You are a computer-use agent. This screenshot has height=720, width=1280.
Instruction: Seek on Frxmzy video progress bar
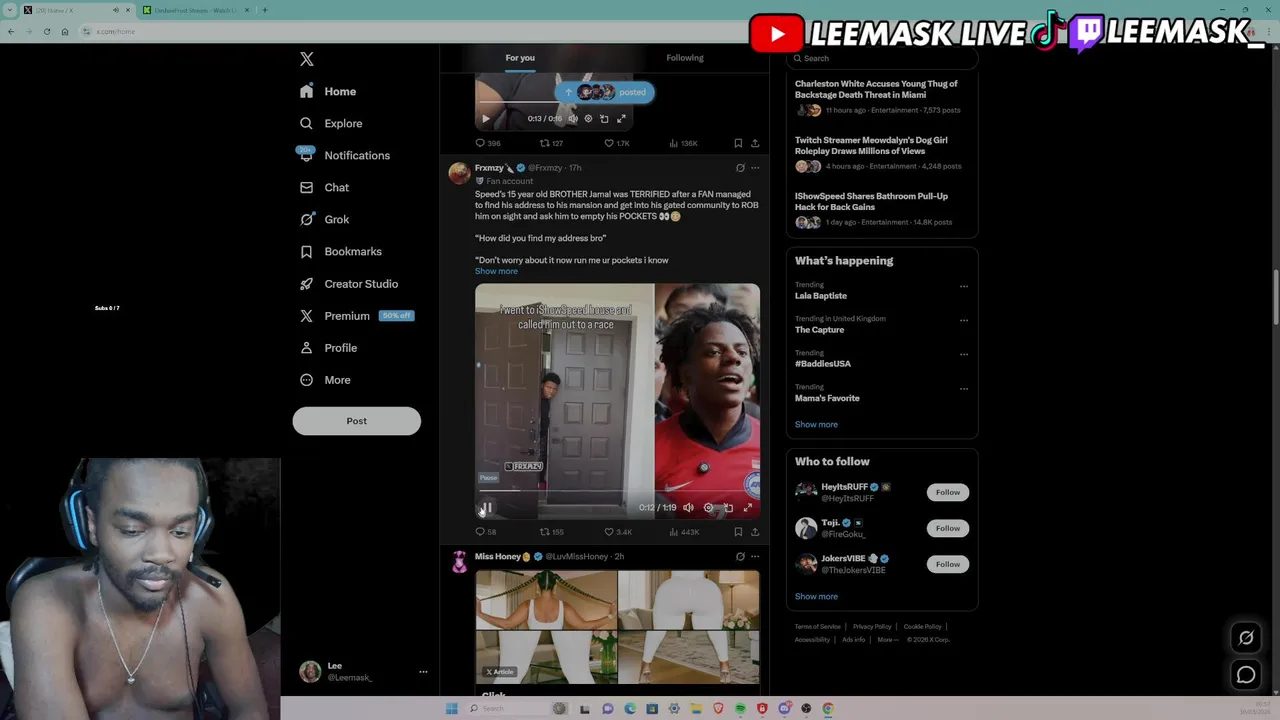pos(617,490)
